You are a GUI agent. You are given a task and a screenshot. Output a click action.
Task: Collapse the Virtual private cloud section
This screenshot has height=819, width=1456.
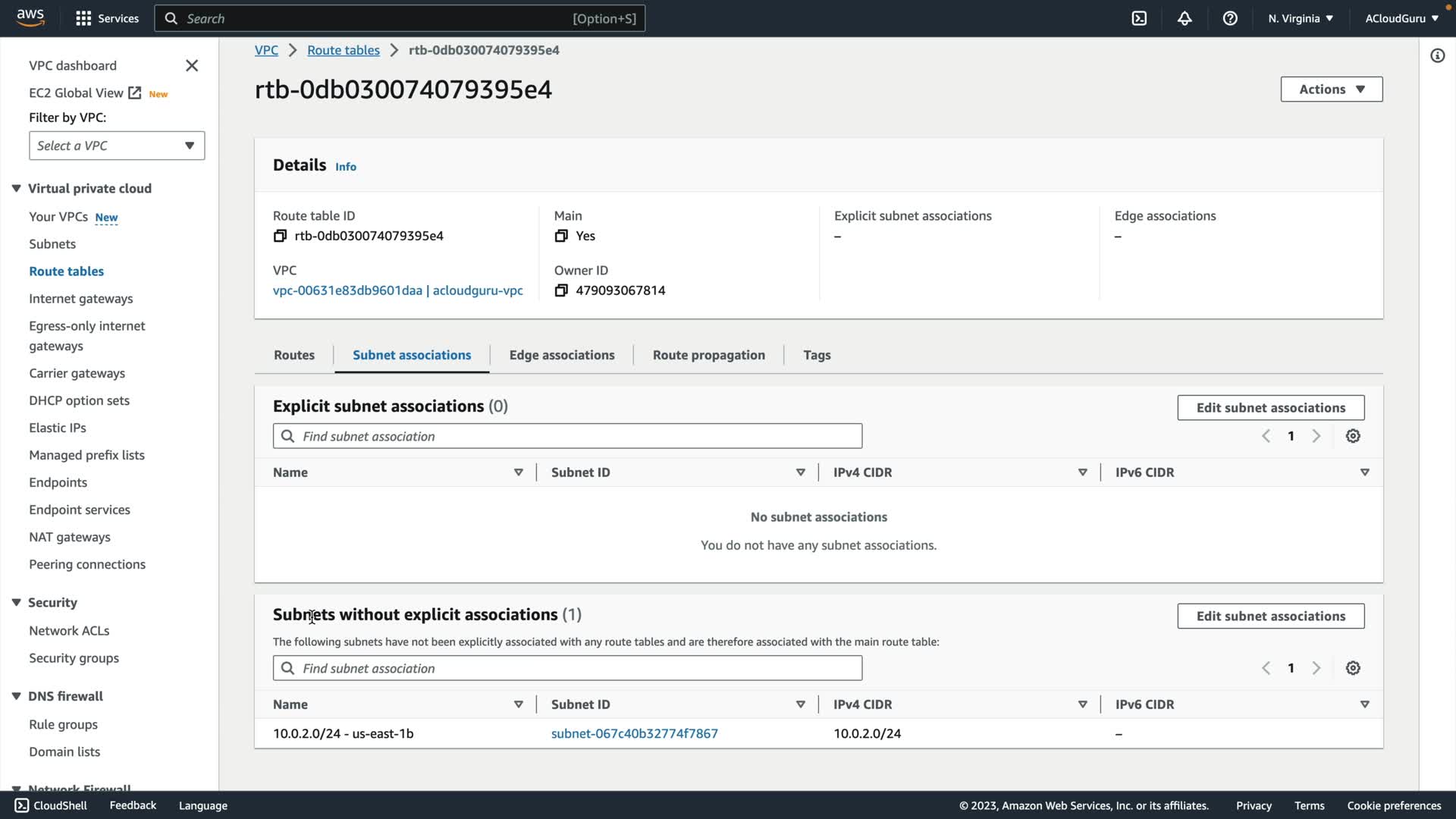tap(16, 189)
